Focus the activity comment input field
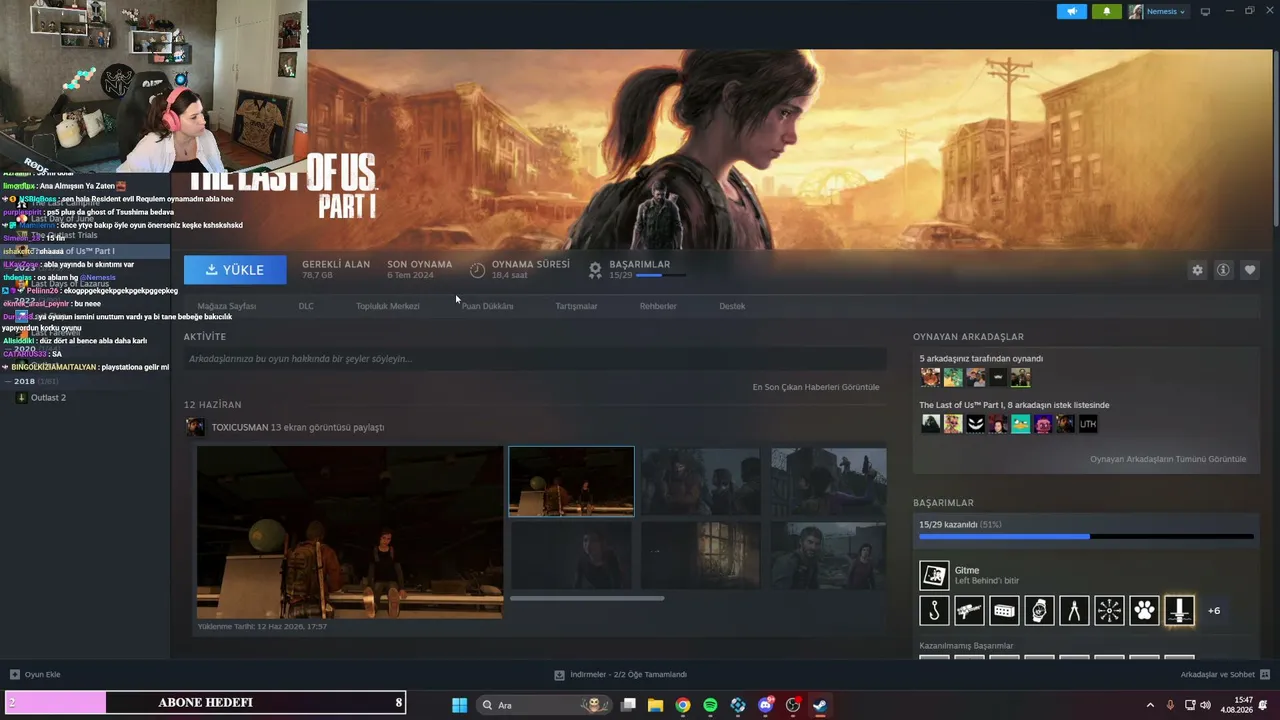Image resolution: width=1280 pixels, height=720 pixels. 535,359
